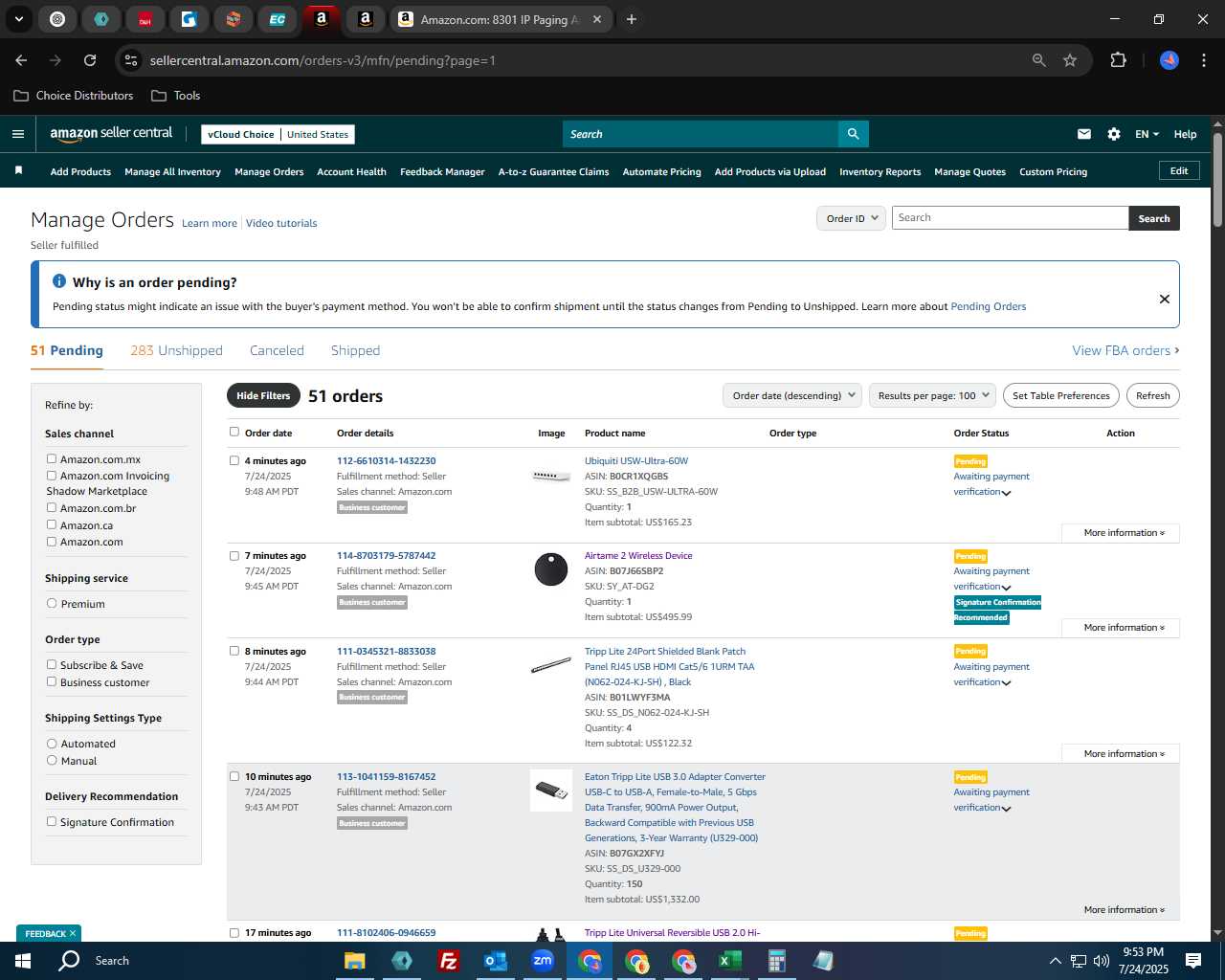
Task: Check the Amazon.ca sales channel filter
Action: (x=52, y=524)
